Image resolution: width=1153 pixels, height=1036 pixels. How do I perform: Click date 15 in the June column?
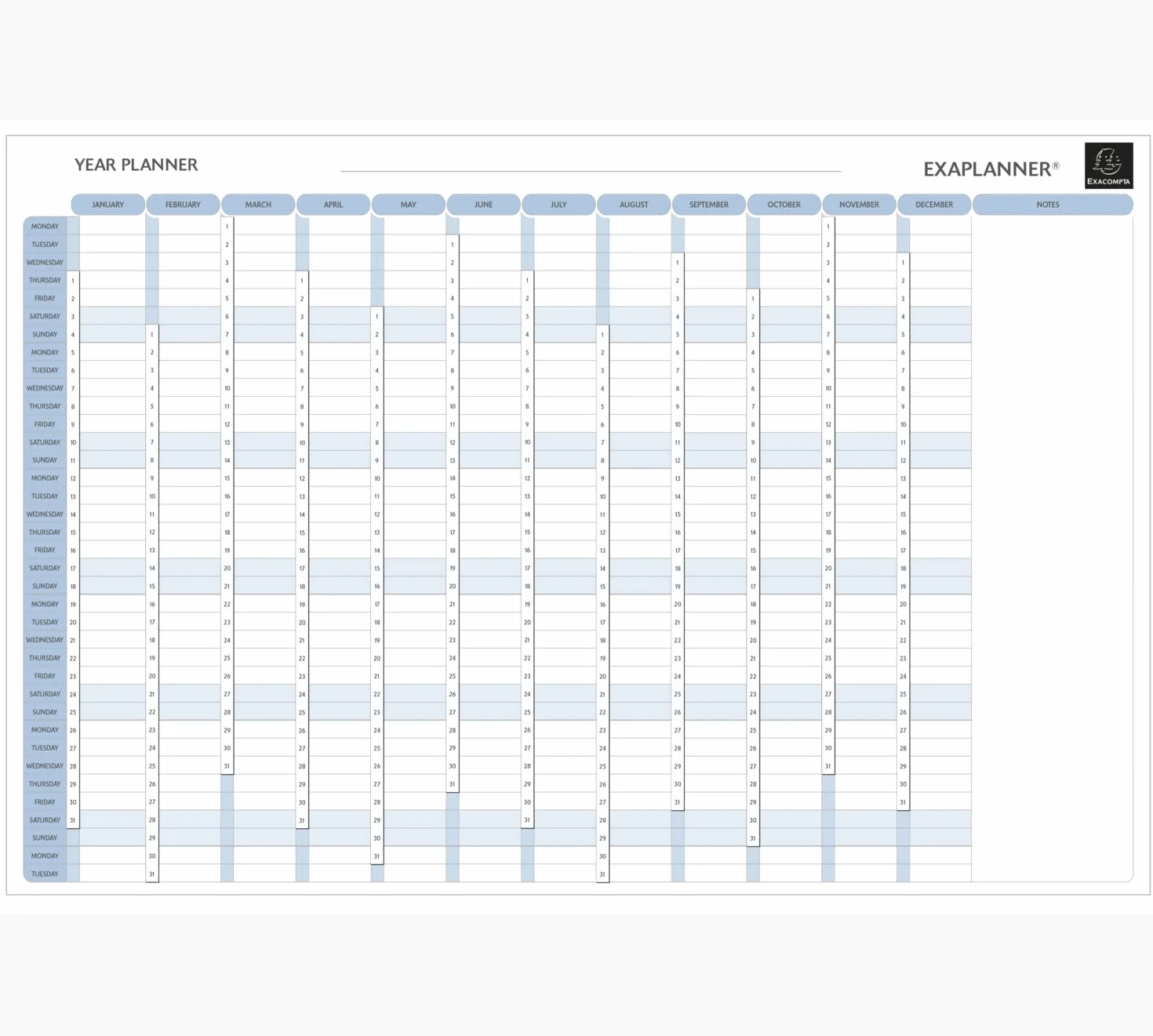tap(453, 496)
